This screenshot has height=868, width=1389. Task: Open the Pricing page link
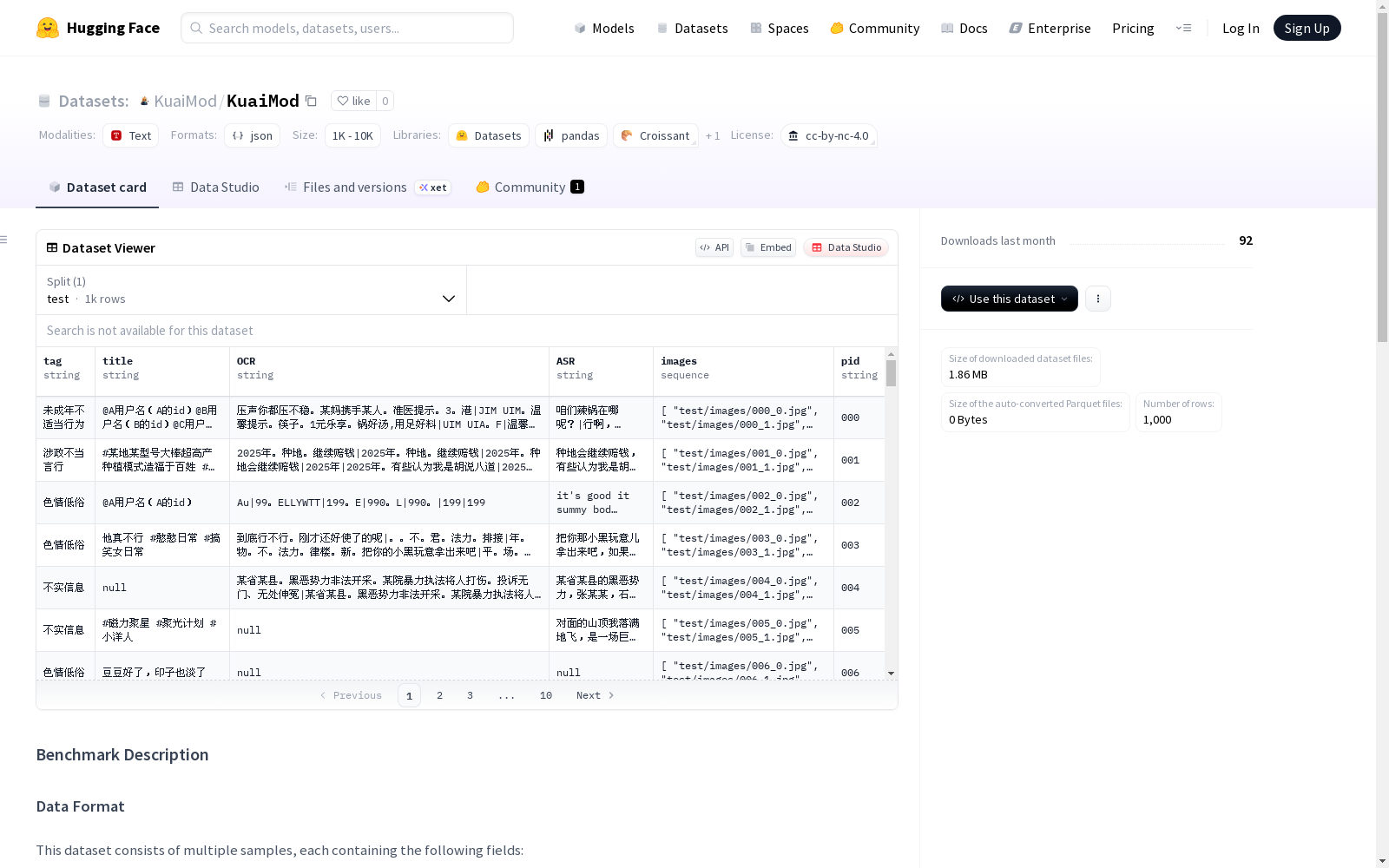[1133, 28]
